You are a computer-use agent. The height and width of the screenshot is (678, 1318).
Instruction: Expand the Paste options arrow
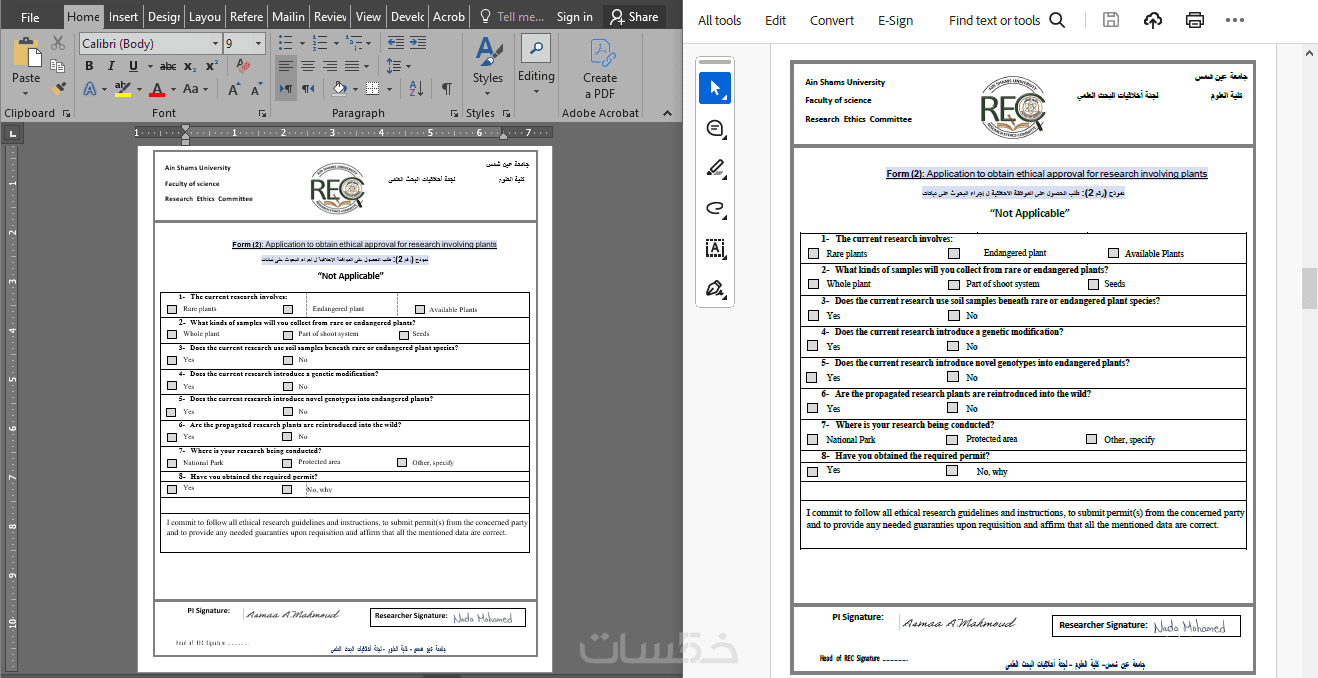pos(26,92)
